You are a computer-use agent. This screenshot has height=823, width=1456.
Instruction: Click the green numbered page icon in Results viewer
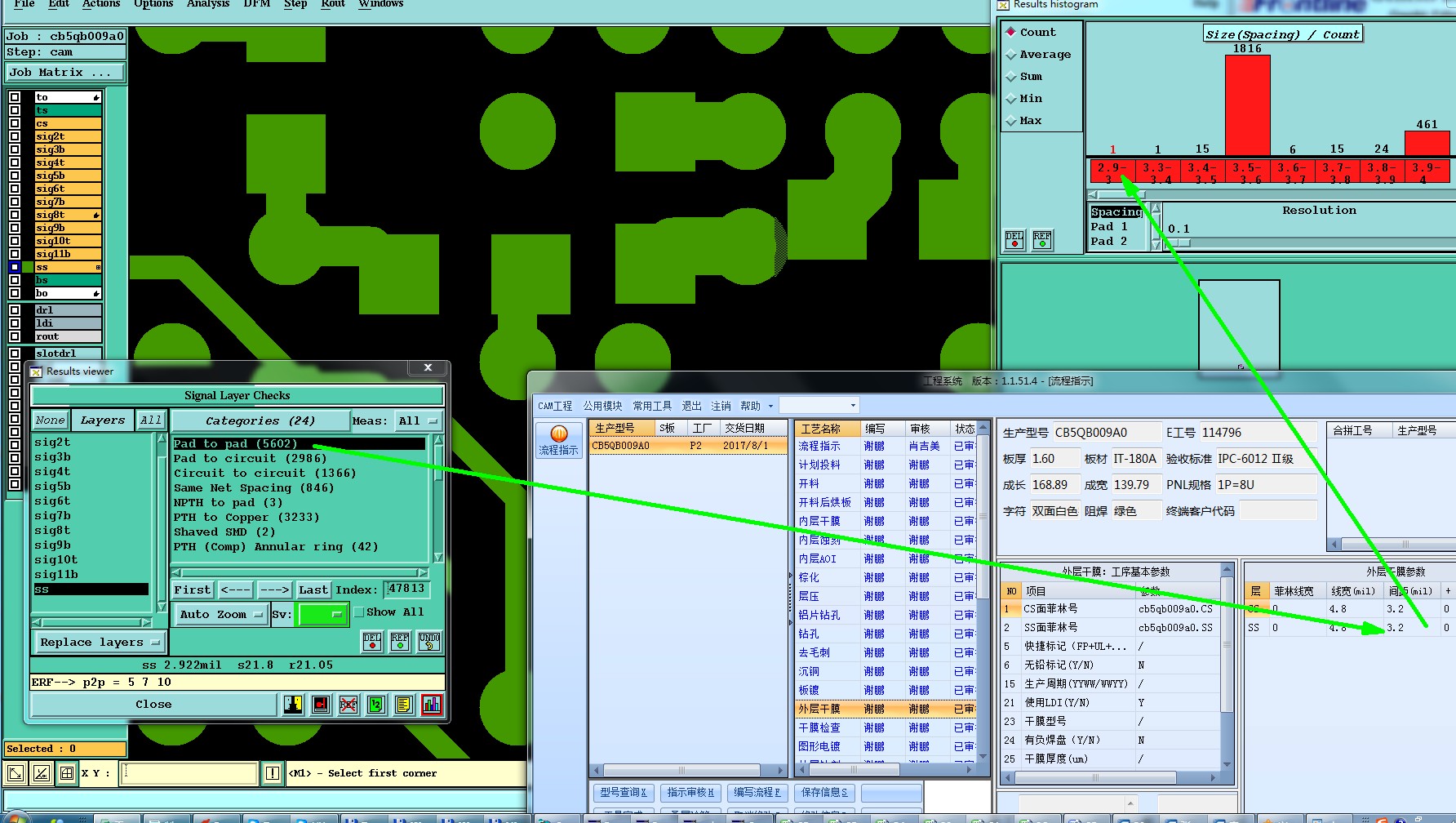[376, 704]
